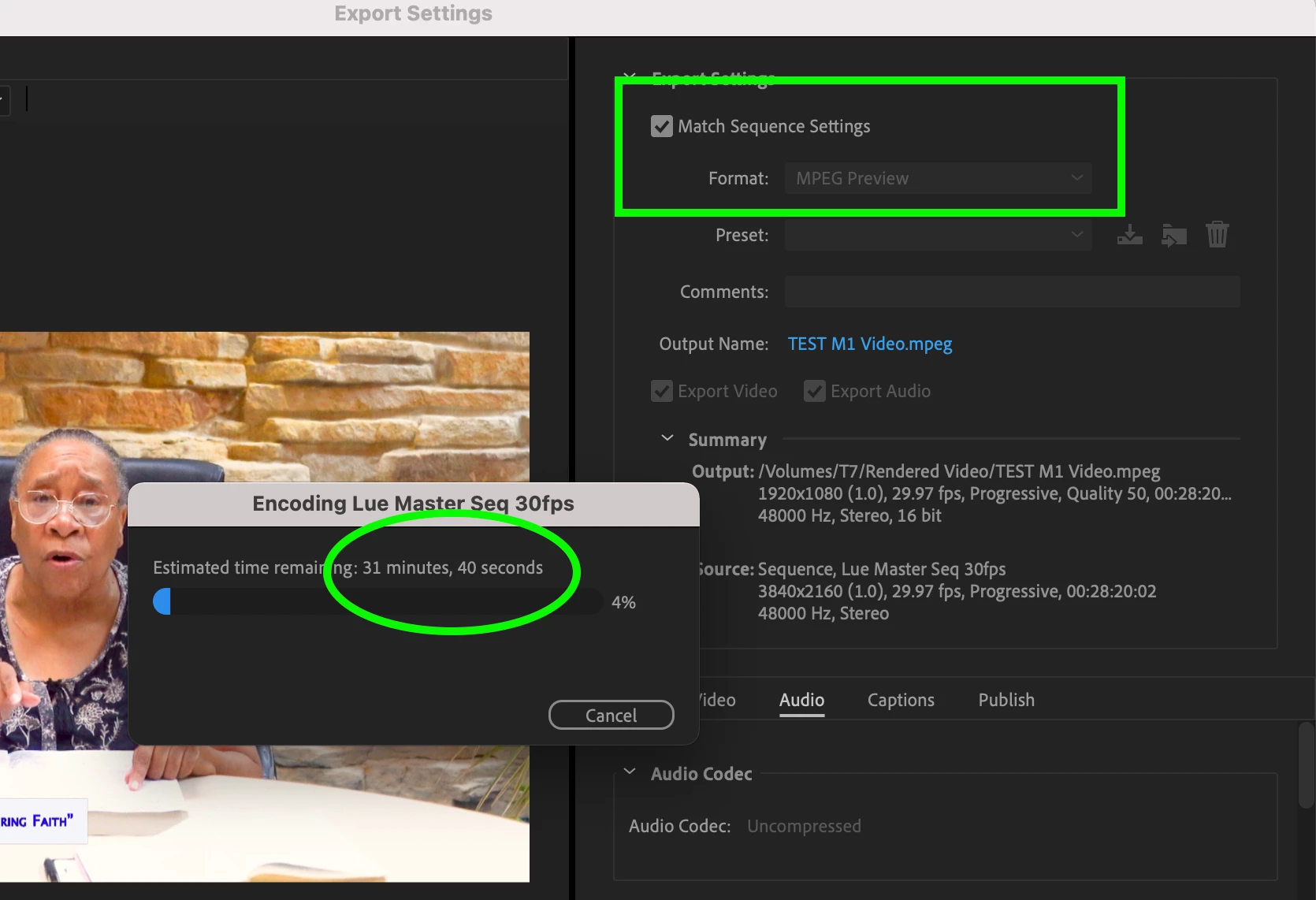
Task: Click the 48000 Hz, Stereo, 16 bit line
Action: coord(849,515)
